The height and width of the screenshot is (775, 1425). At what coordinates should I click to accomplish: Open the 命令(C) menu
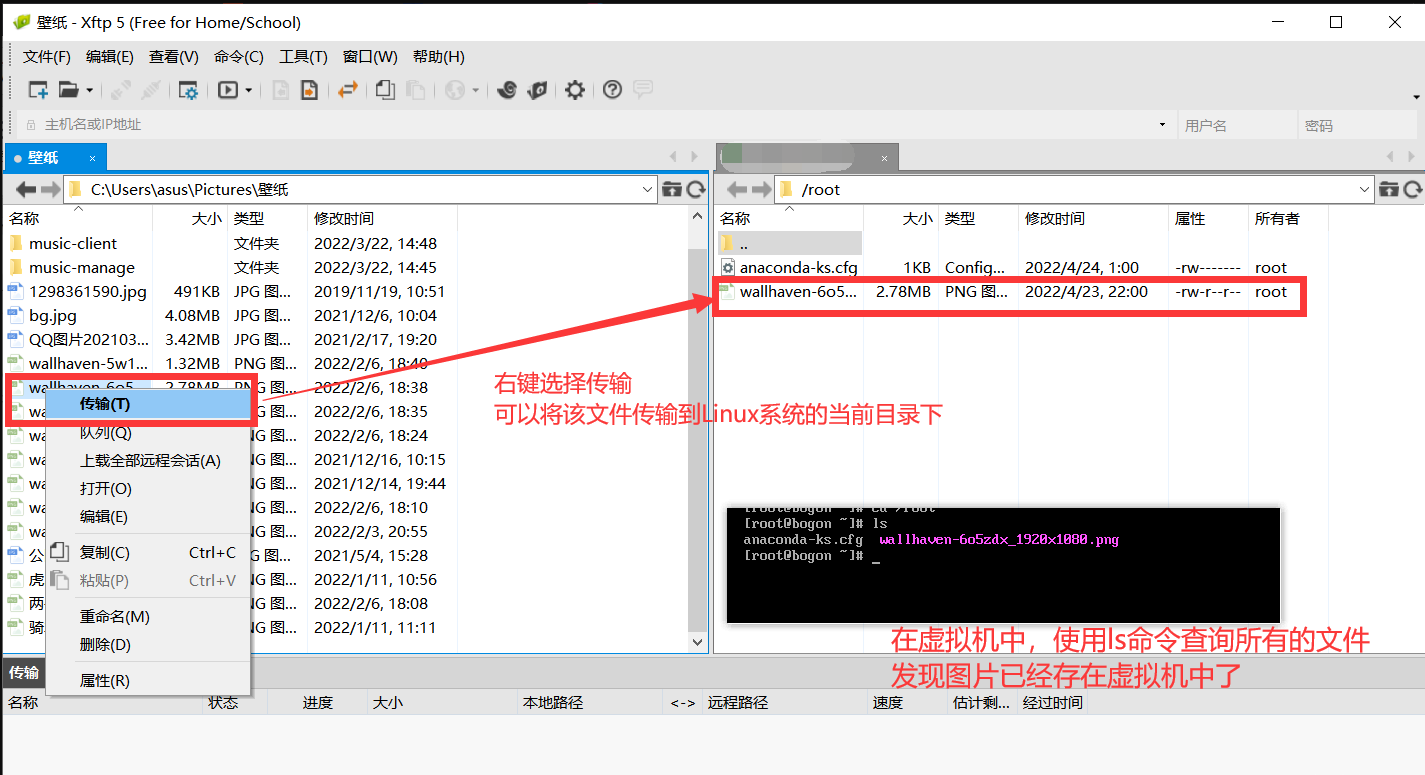(x=239, y=57)
